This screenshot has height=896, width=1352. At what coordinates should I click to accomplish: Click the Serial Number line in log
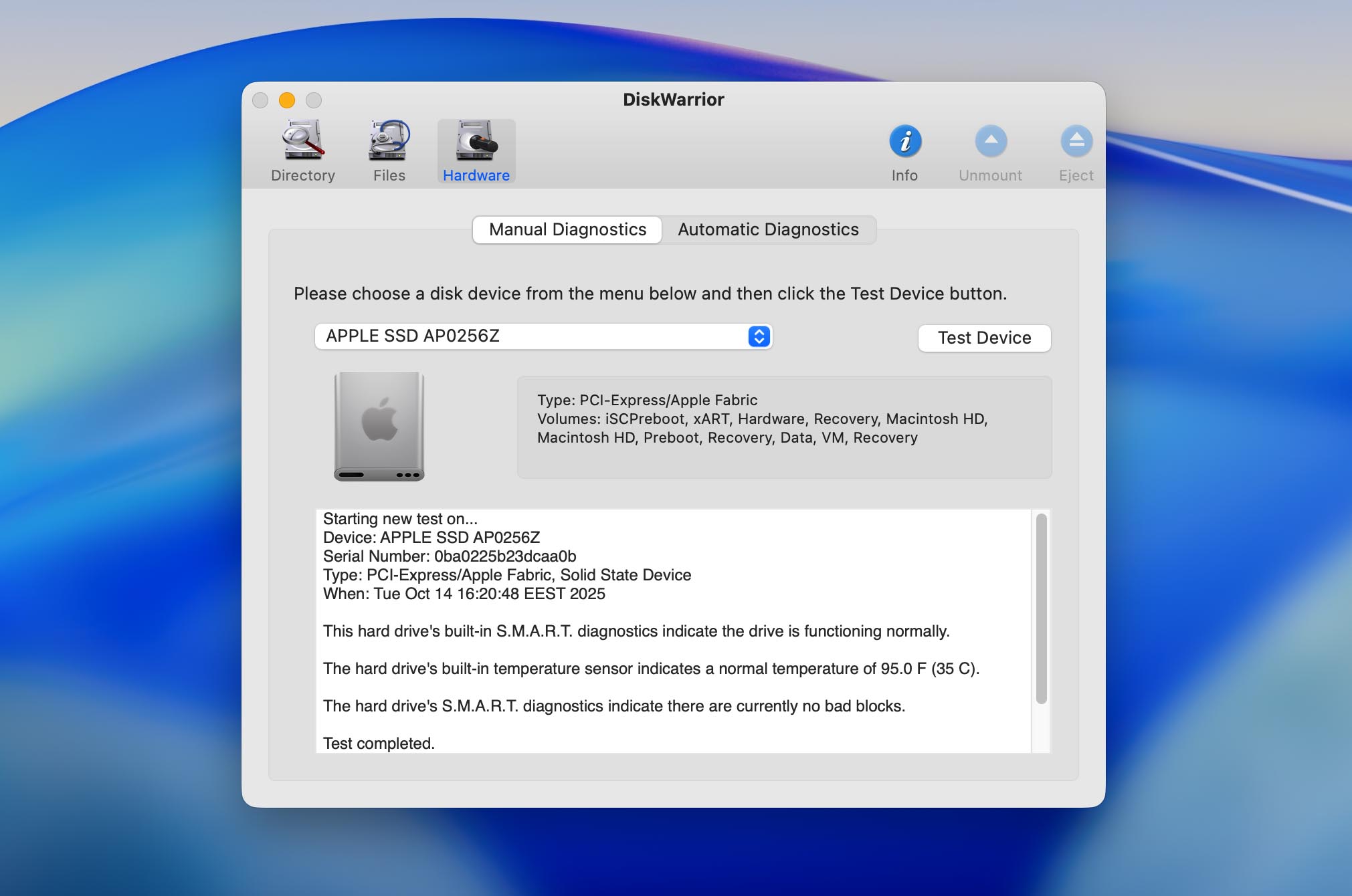450,556
